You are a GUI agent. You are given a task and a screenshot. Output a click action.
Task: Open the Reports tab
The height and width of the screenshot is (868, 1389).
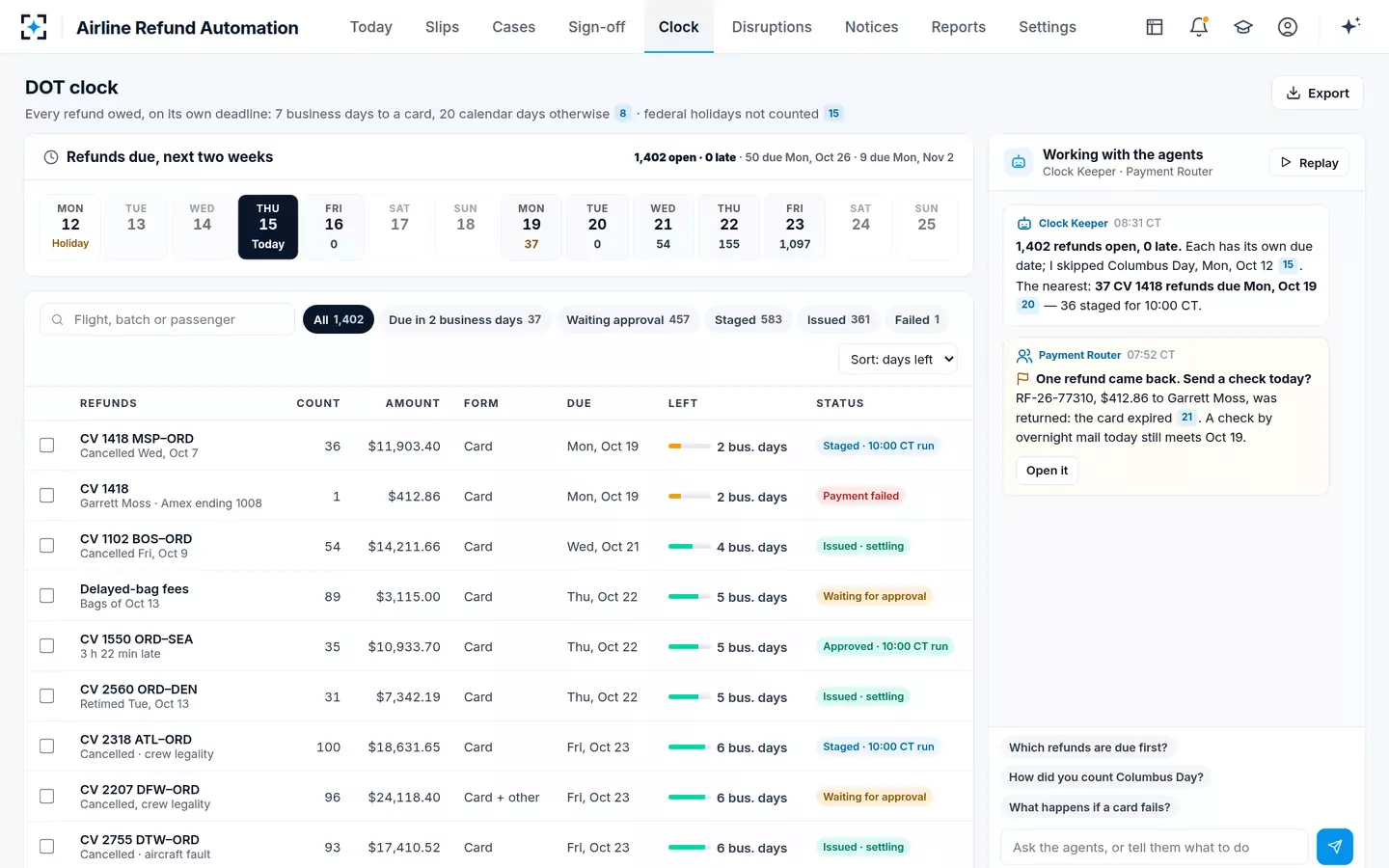959,27
